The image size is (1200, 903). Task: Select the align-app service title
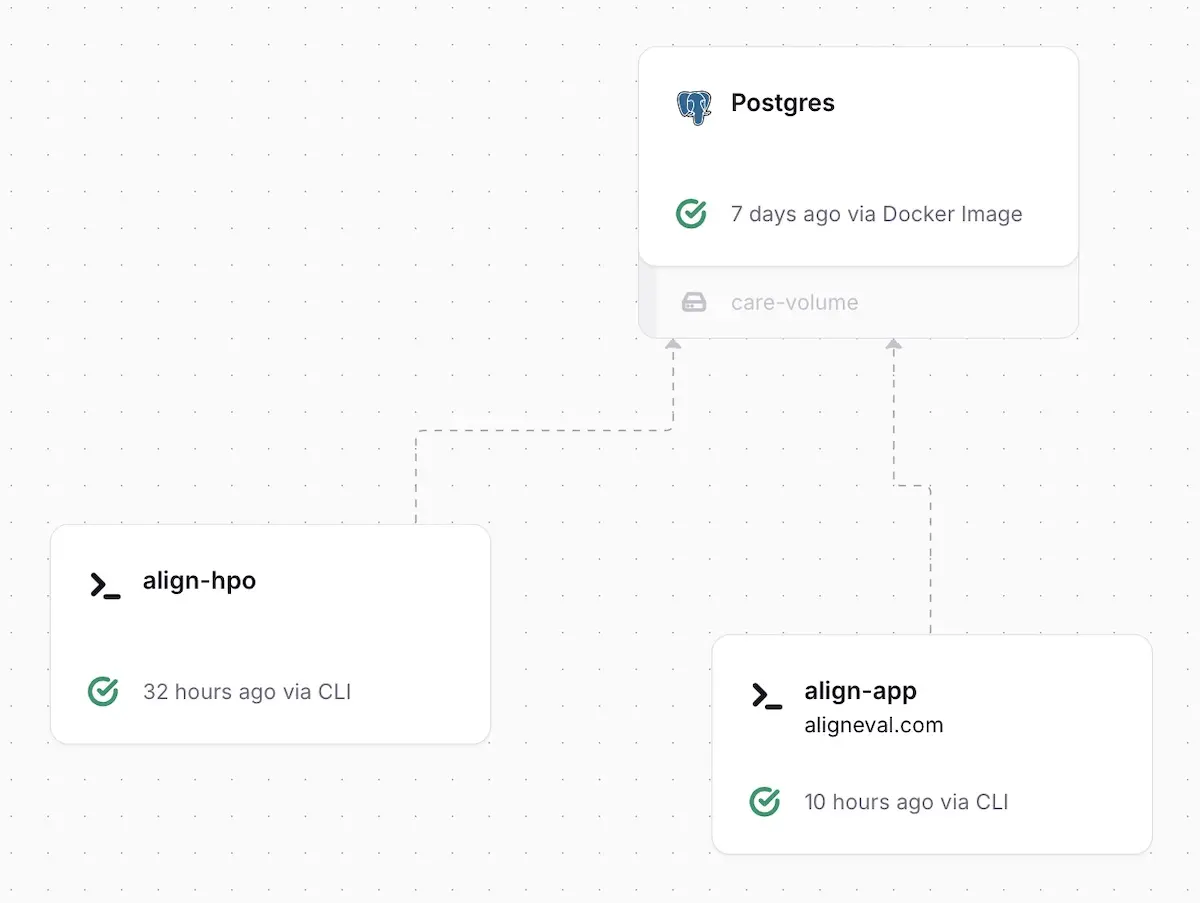[x=860, y=691]
